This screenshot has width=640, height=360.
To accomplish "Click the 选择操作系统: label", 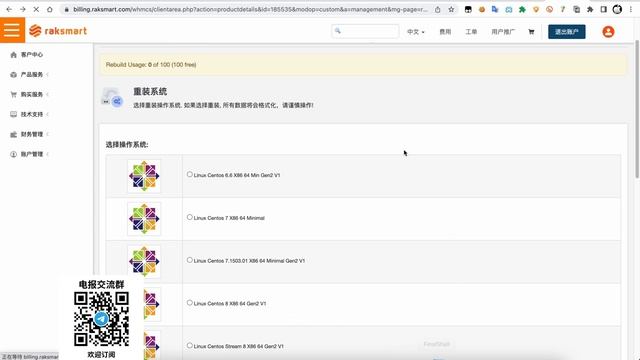I will (127, 144).
